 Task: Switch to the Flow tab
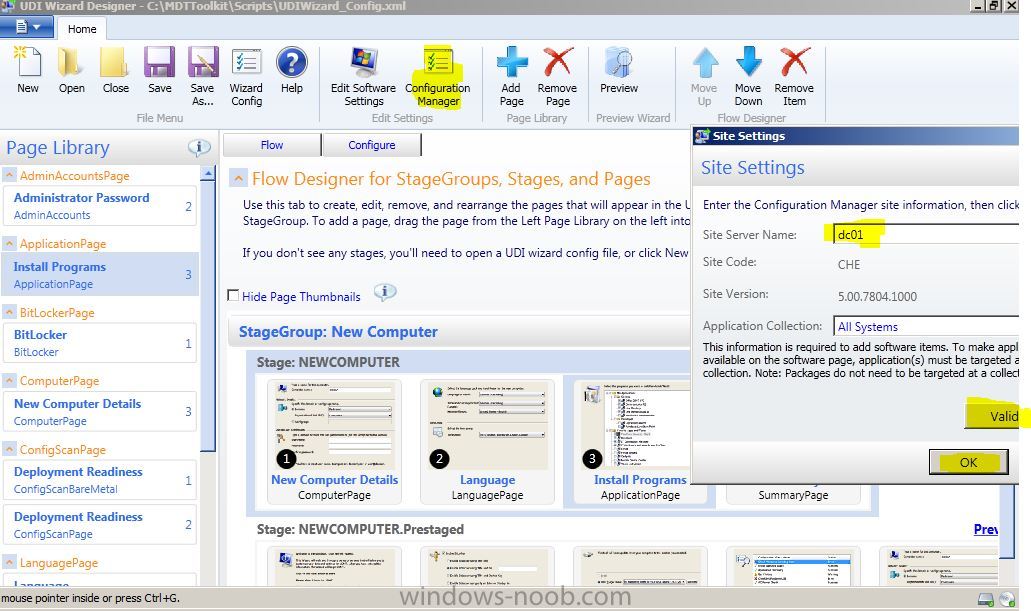pos(272,145)
